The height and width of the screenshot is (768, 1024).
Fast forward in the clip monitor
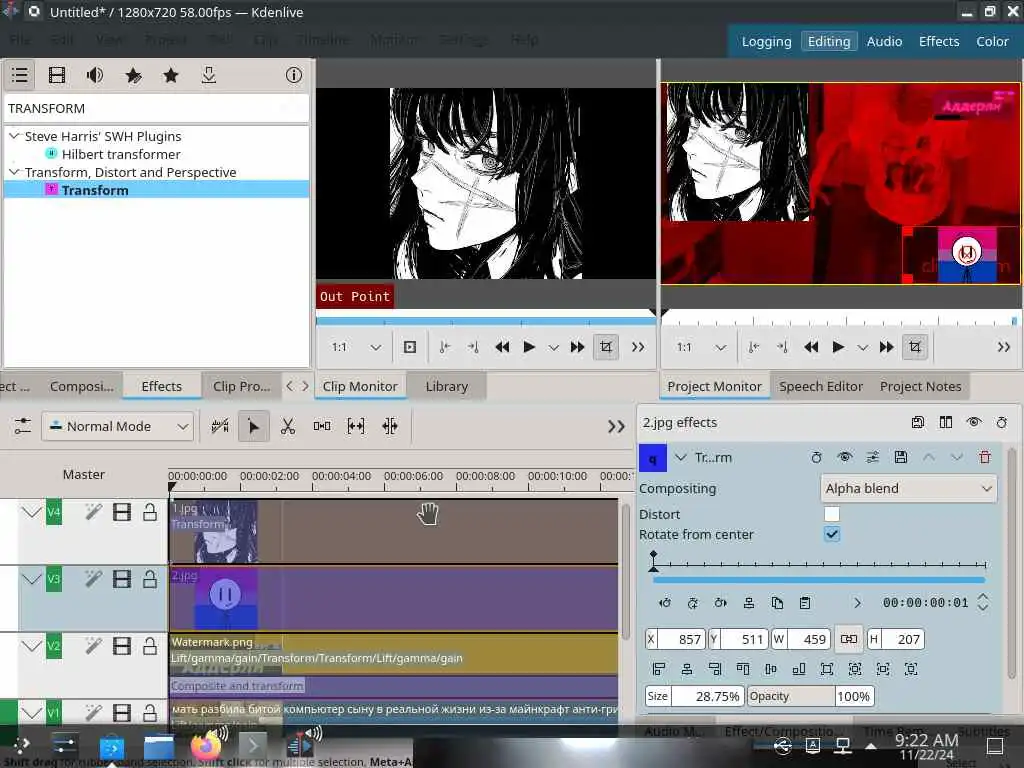click(x=577, y=347)
